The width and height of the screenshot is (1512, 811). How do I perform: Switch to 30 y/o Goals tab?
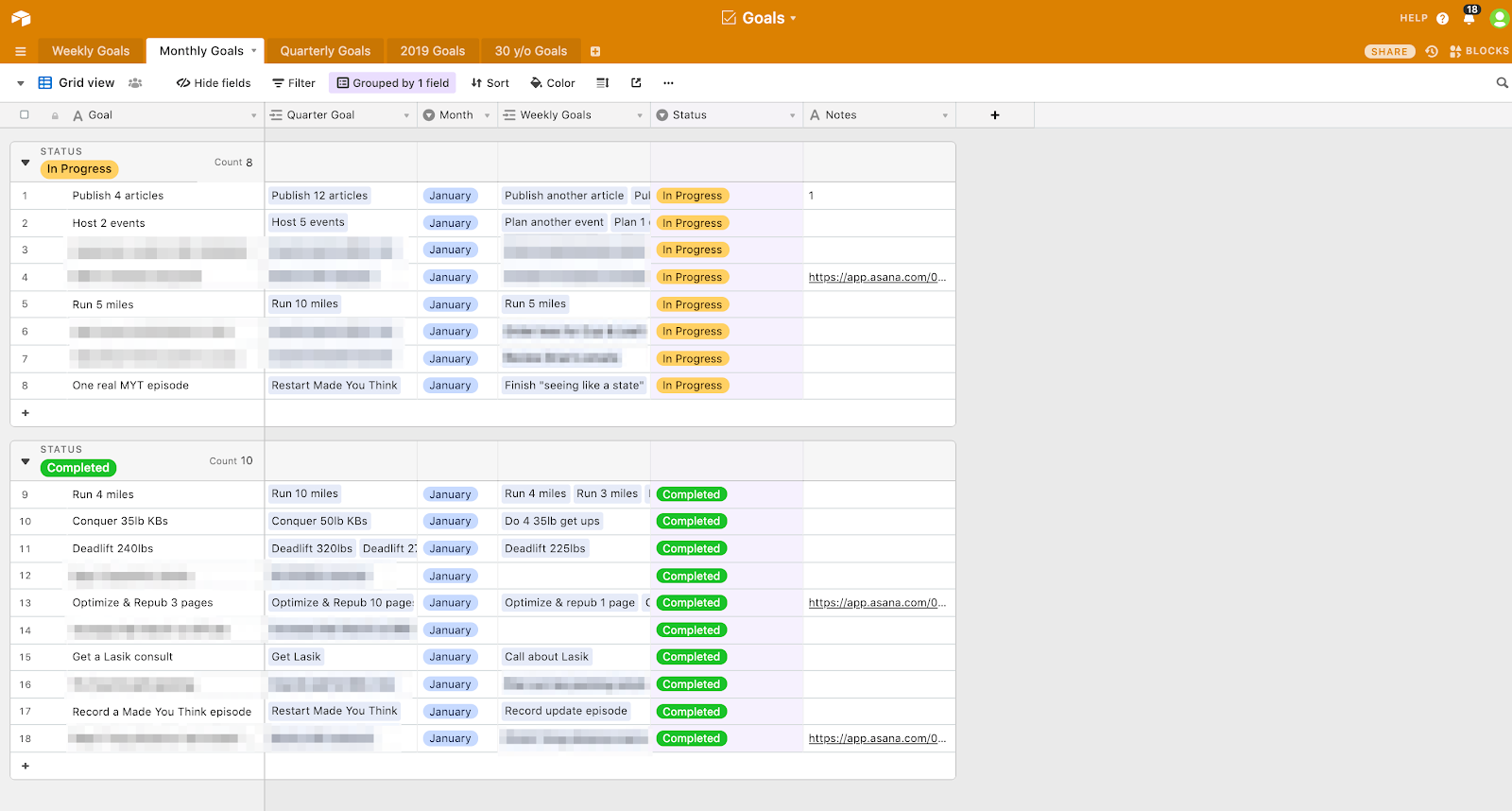[x=531, y=51]
